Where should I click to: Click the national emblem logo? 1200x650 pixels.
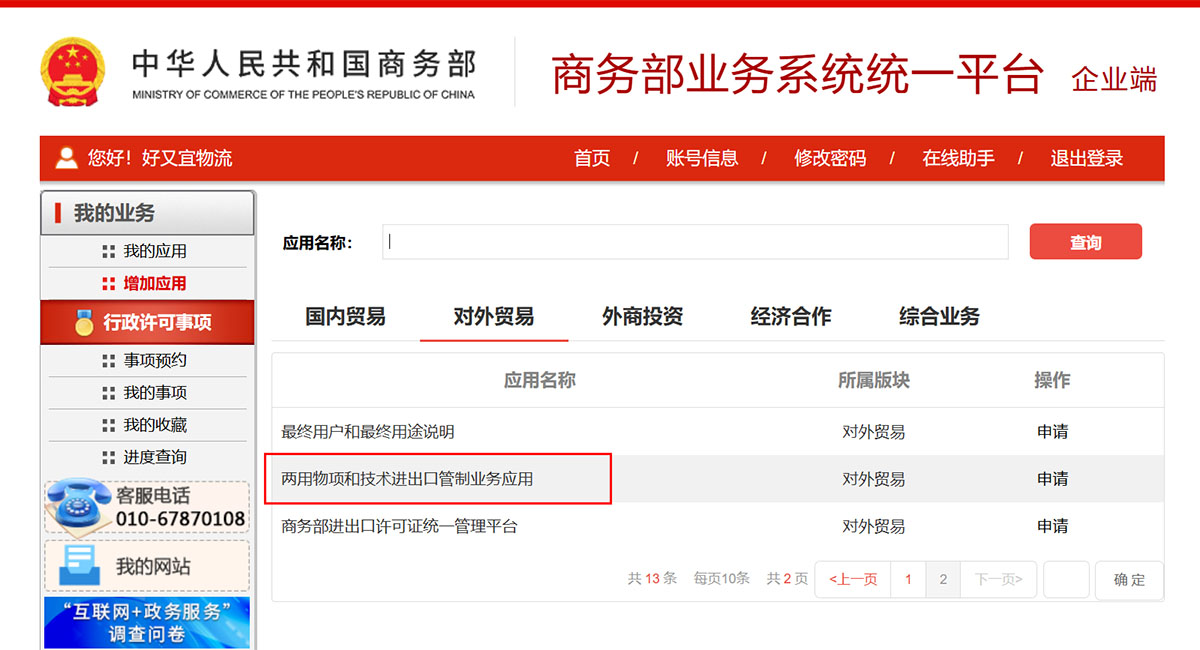click(72, 72)
